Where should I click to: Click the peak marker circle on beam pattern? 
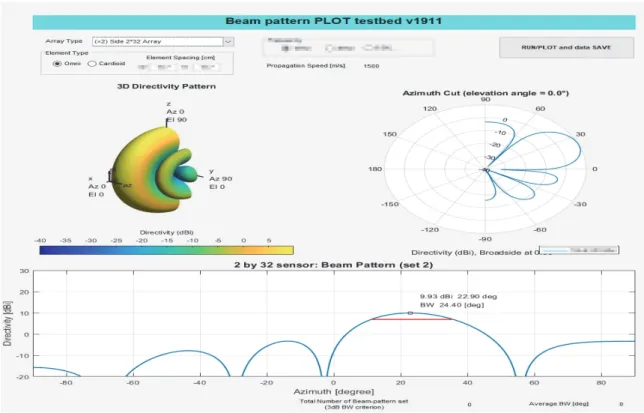click(410, 313)
